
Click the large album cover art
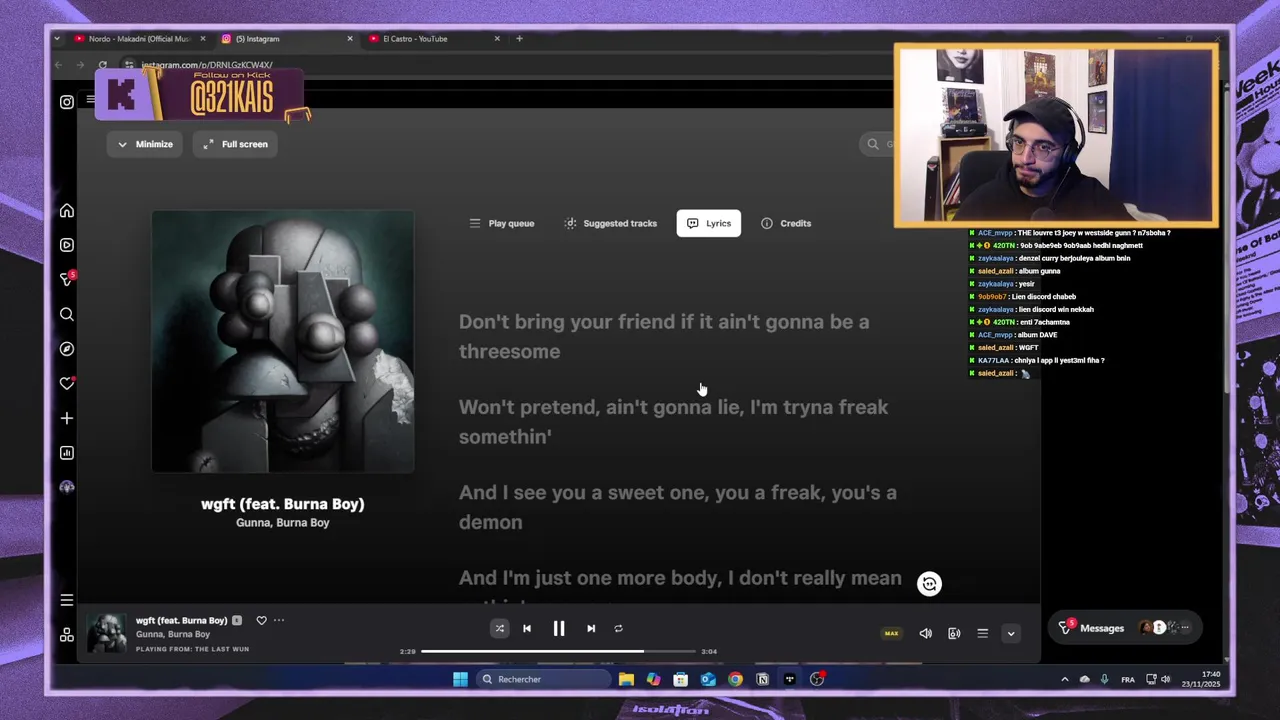click(x=282, y=341)
